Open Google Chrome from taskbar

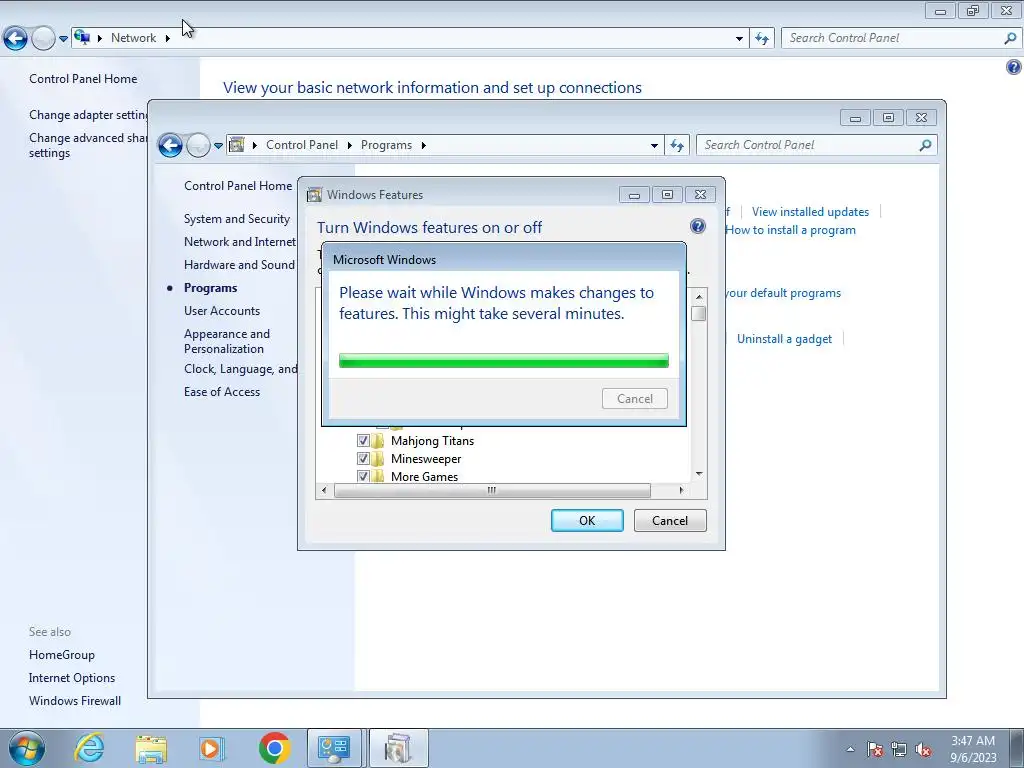click(x=274, y=748)
